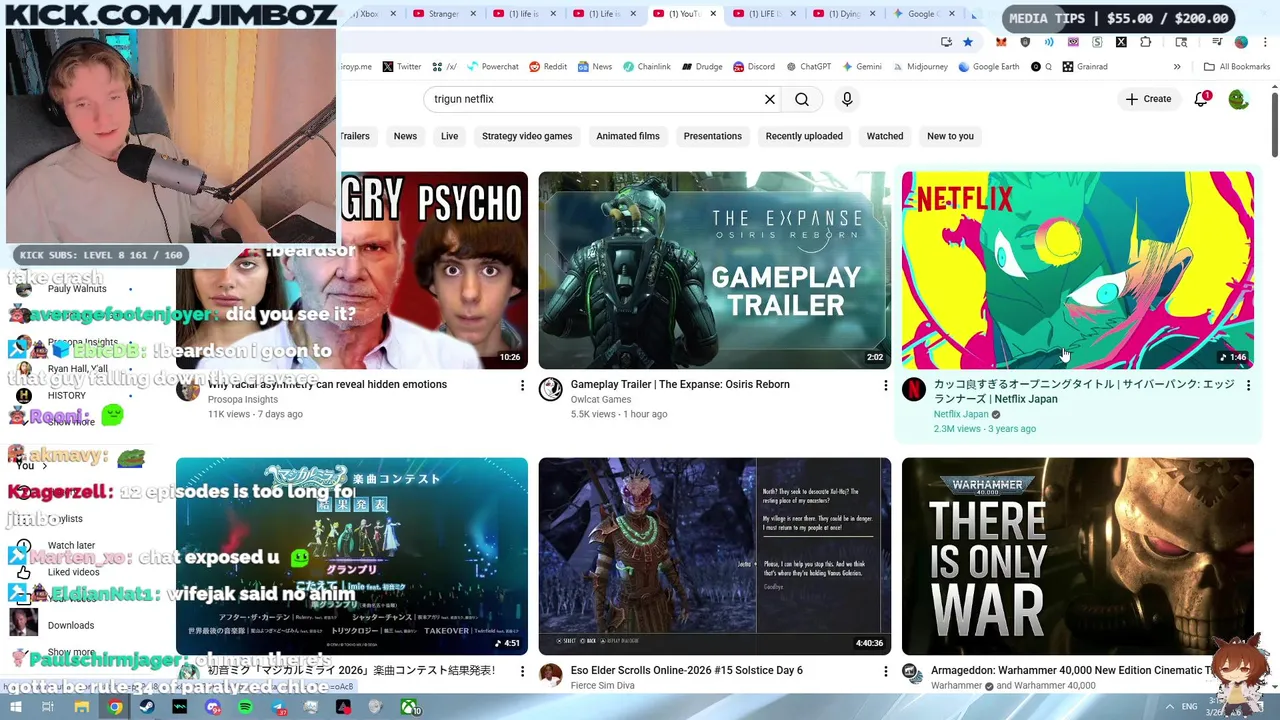Open the Discord bookmark
Image resolution: width=1280 pixels, height=720 pixels.
coord(754,67)
